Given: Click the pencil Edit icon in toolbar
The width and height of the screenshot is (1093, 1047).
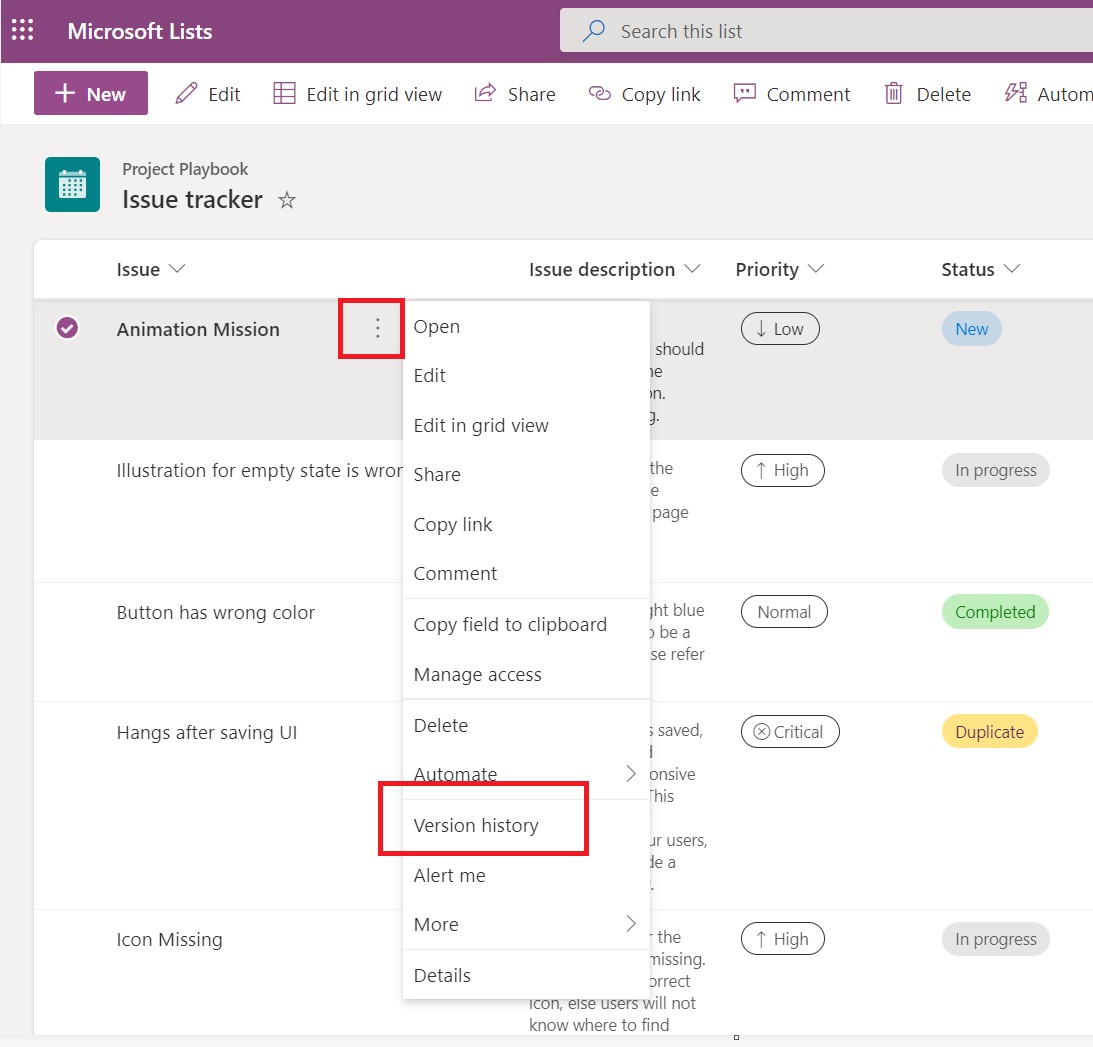Looking at the screenshot, I should (186, 93).
